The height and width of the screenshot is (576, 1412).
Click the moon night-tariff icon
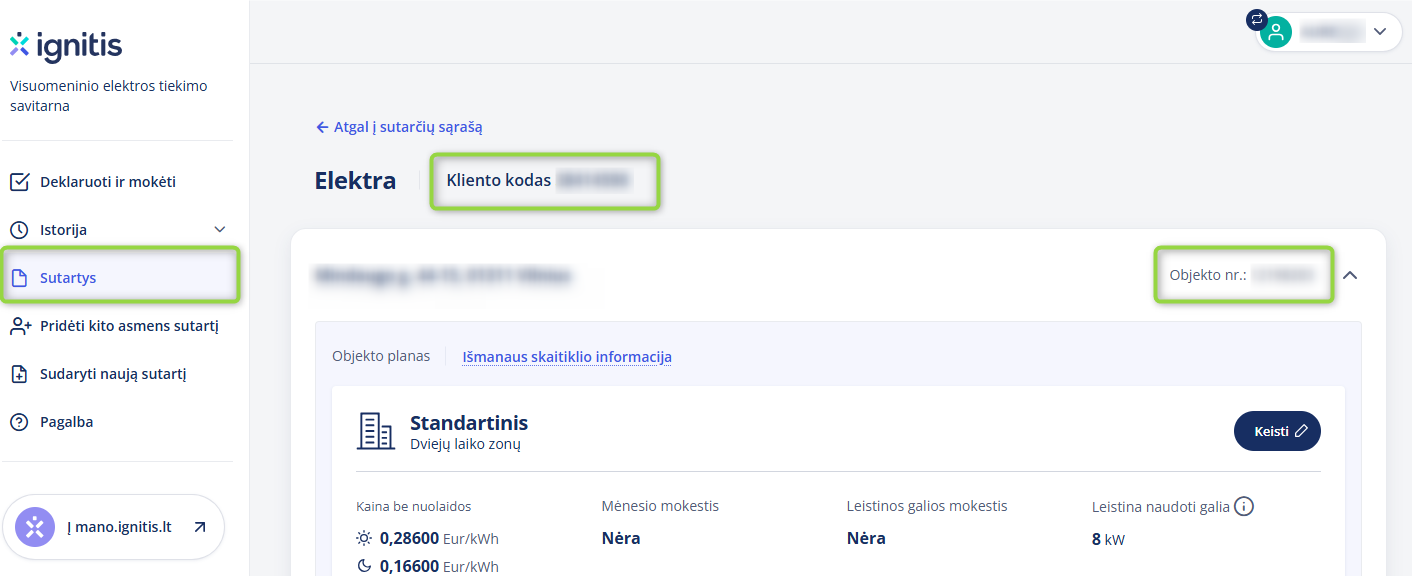[x=364, y=566]
